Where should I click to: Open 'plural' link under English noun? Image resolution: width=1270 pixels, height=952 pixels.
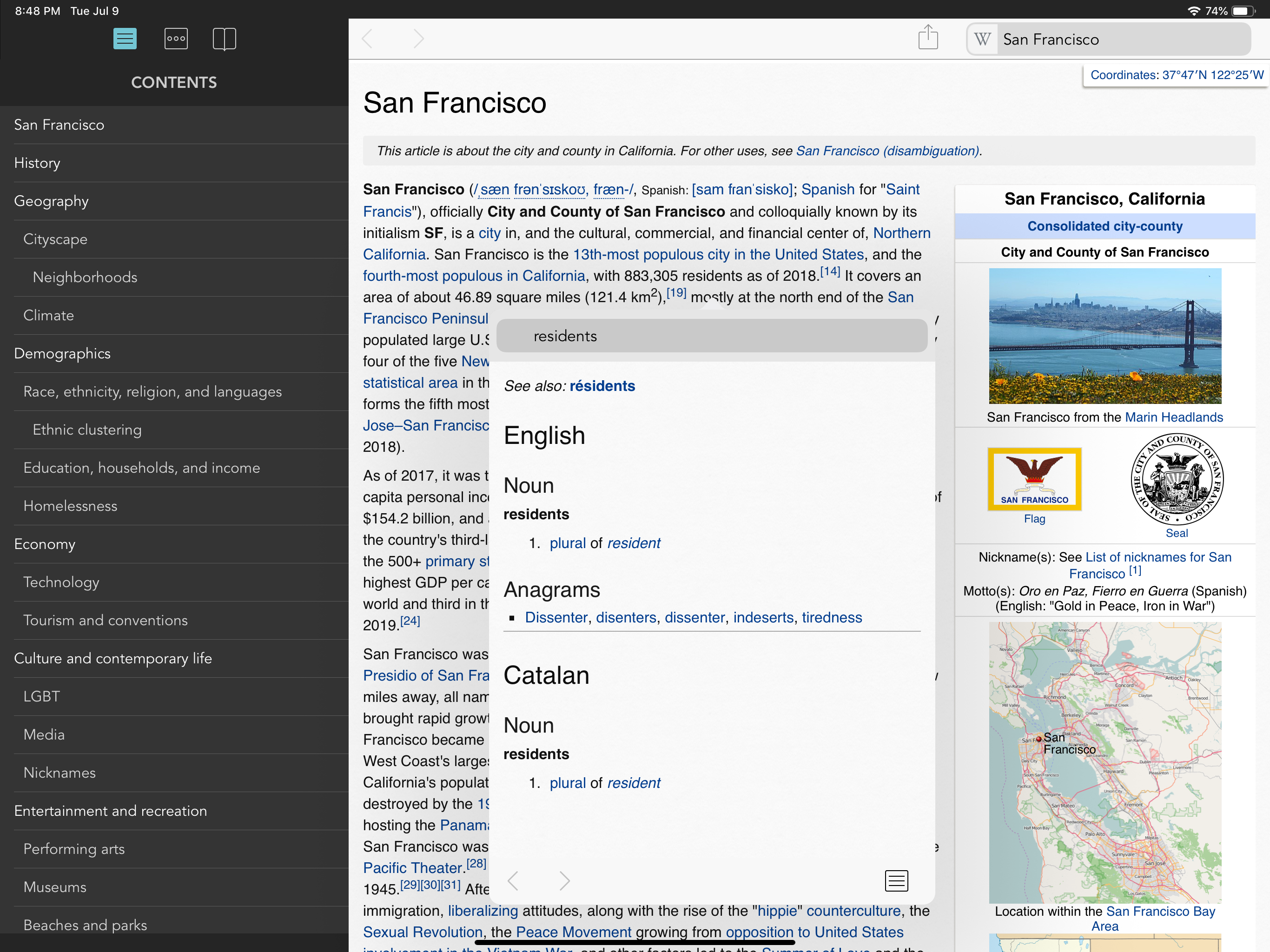(567, 543)
